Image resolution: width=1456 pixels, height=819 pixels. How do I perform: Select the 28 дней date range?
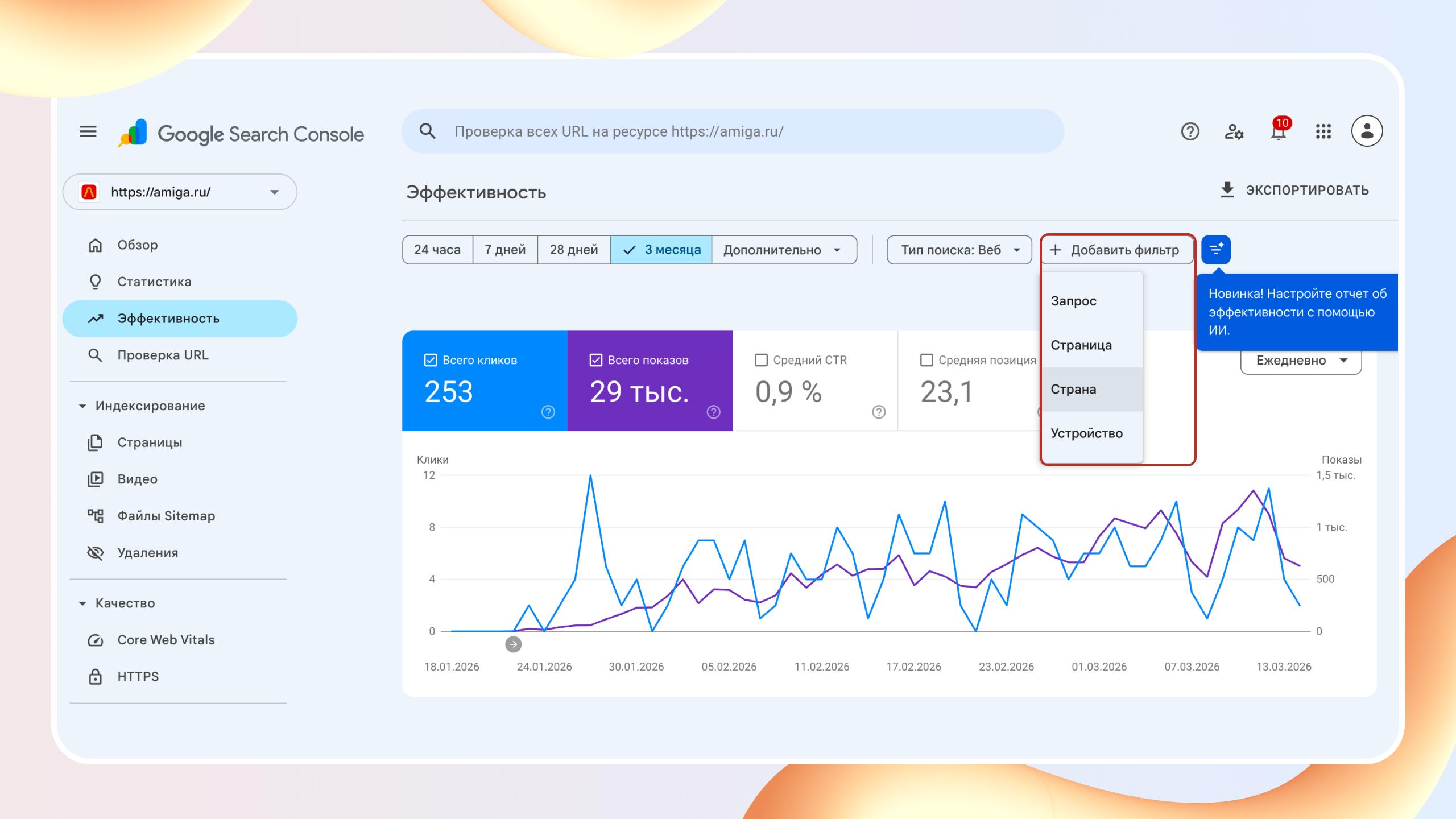(573, 250)
